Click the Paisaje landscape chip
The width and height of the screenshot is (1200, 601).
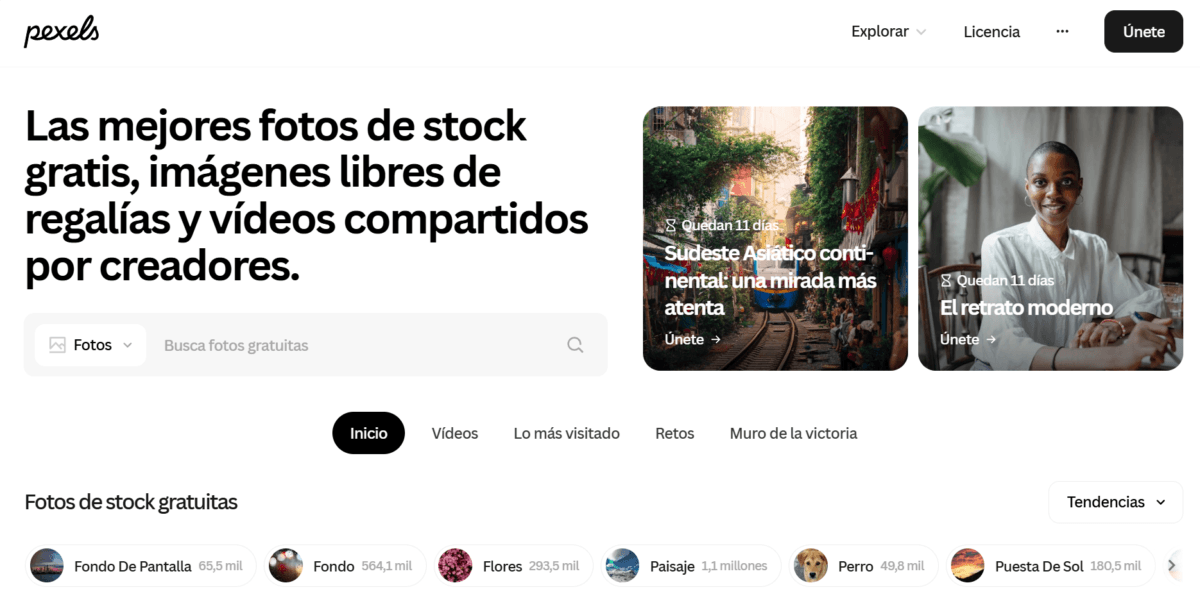691,566
